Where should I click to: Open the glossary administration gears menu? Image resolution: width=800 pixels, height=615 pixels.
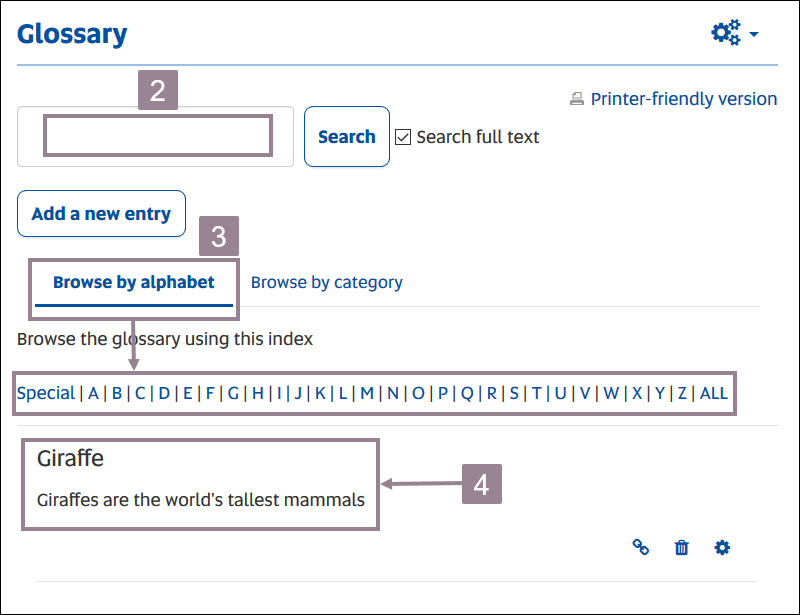723,31
